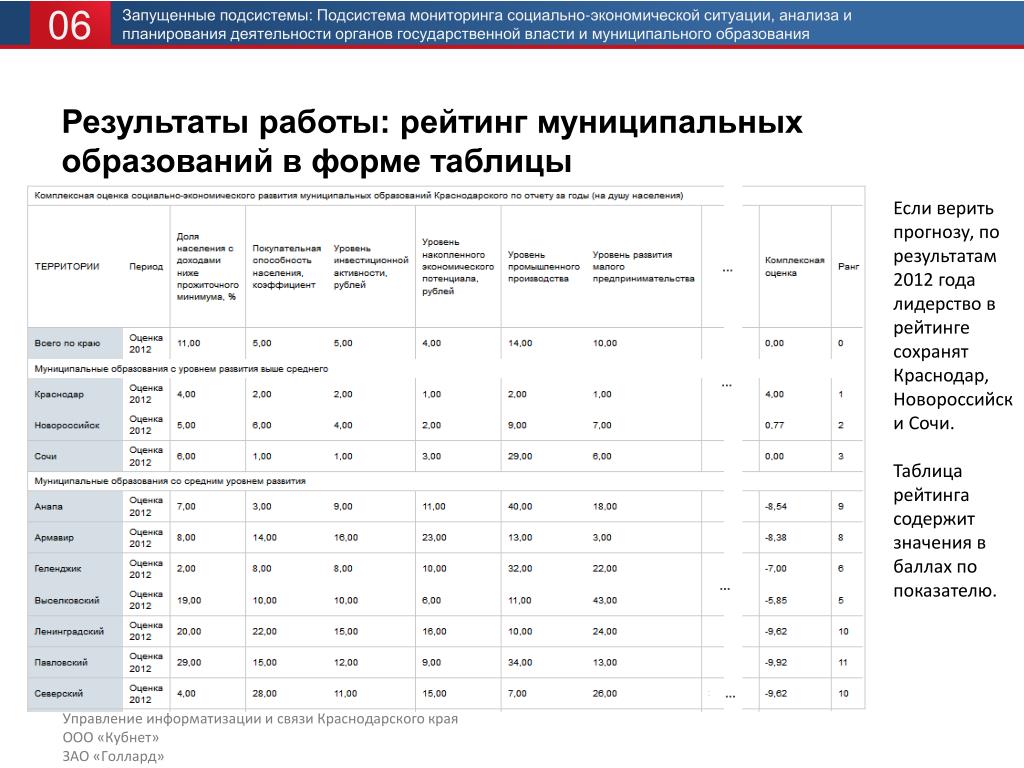Click rank 9 in Анапа row

click(840, 506)
